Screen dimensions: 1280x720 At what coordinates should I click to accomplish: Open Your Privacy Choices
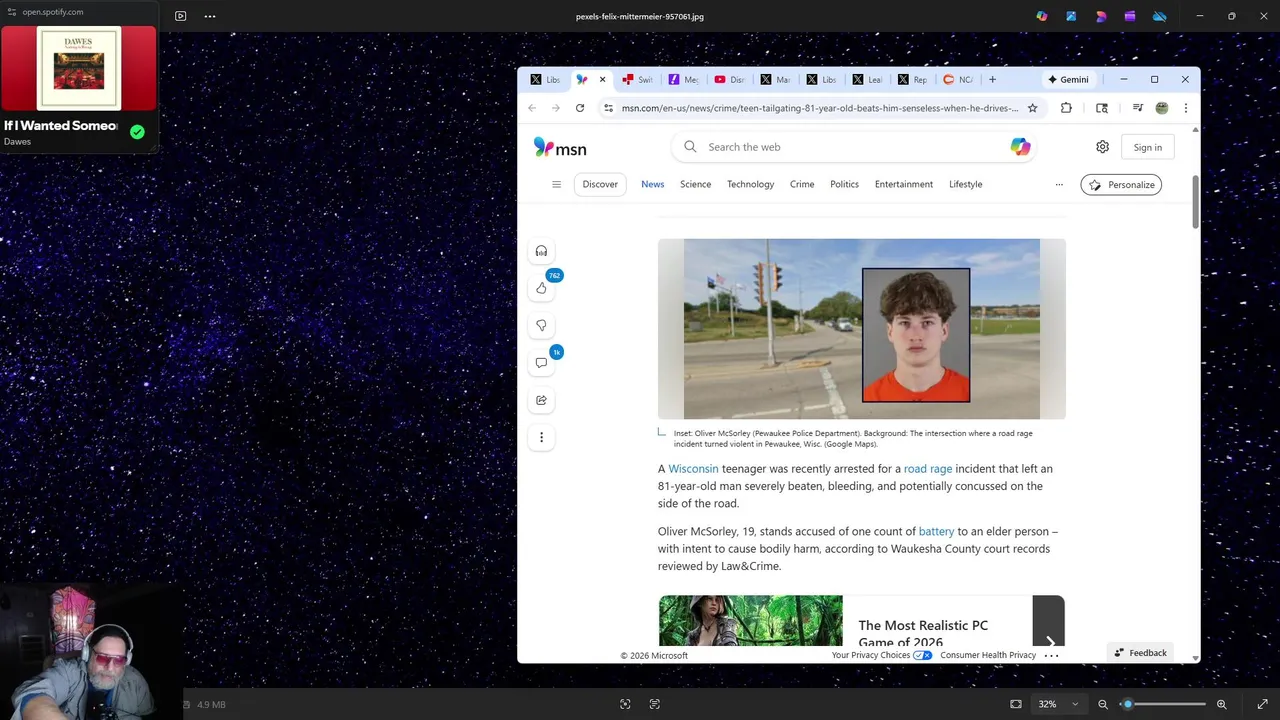tap(881, 655)
